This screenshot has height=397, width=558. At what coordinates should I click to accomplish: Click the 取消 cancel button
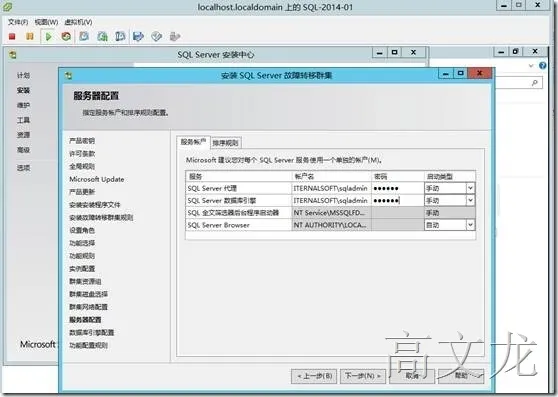(x=412, y=376)
